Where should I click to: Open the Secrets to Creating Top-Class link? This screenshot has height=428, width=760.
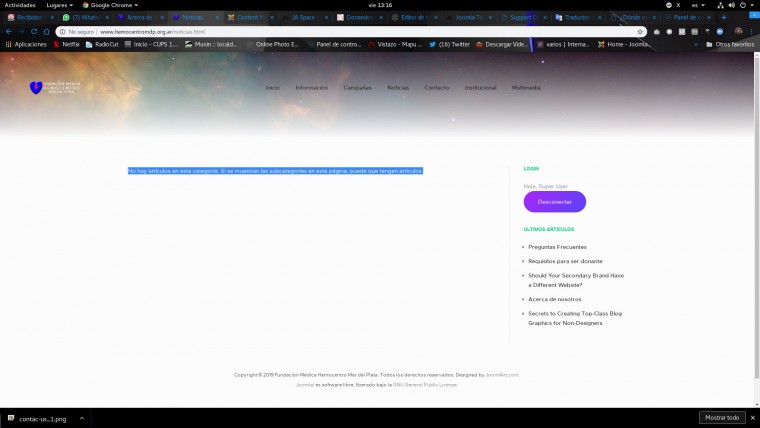click(x=575, y=318)
